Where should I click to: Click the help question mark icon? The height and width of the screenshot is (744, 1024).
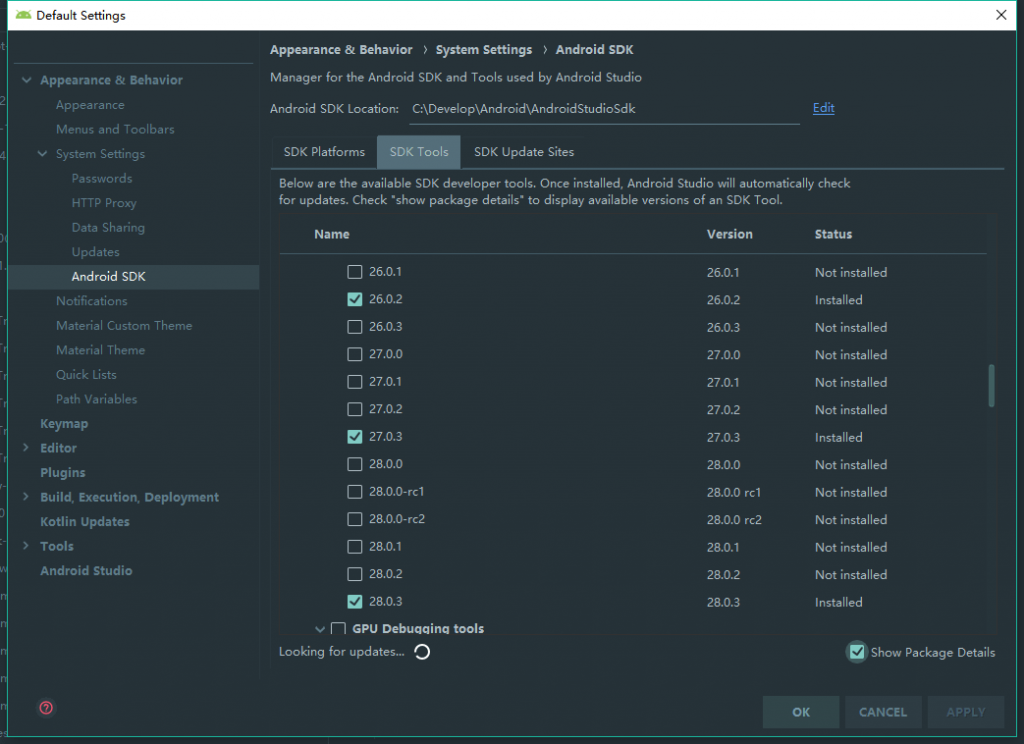[x=46, y=707]
